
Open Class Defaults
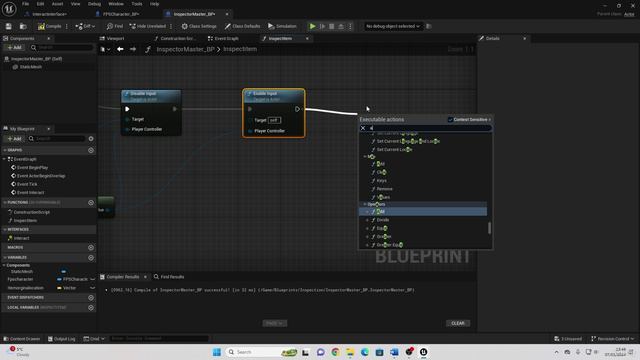242,26
